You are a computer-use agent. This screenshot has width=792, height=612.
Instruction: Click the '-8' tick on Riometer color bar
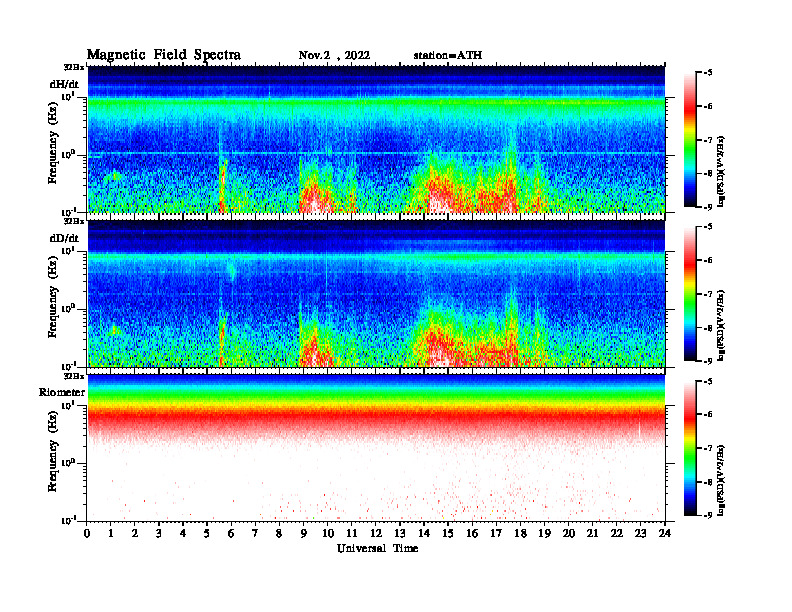point(708,482)
